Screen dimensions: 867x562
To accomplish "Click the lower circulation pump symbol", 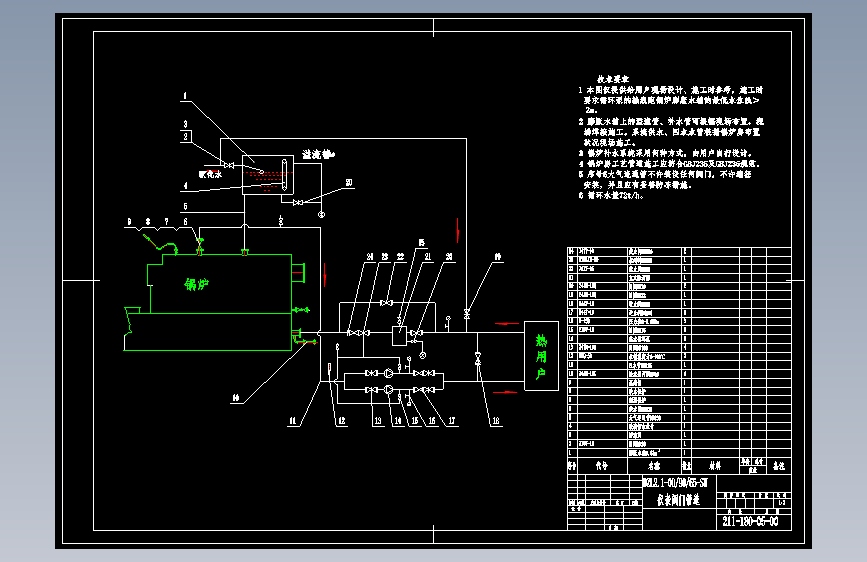I will pyautogui.click(x=389, y=390).
